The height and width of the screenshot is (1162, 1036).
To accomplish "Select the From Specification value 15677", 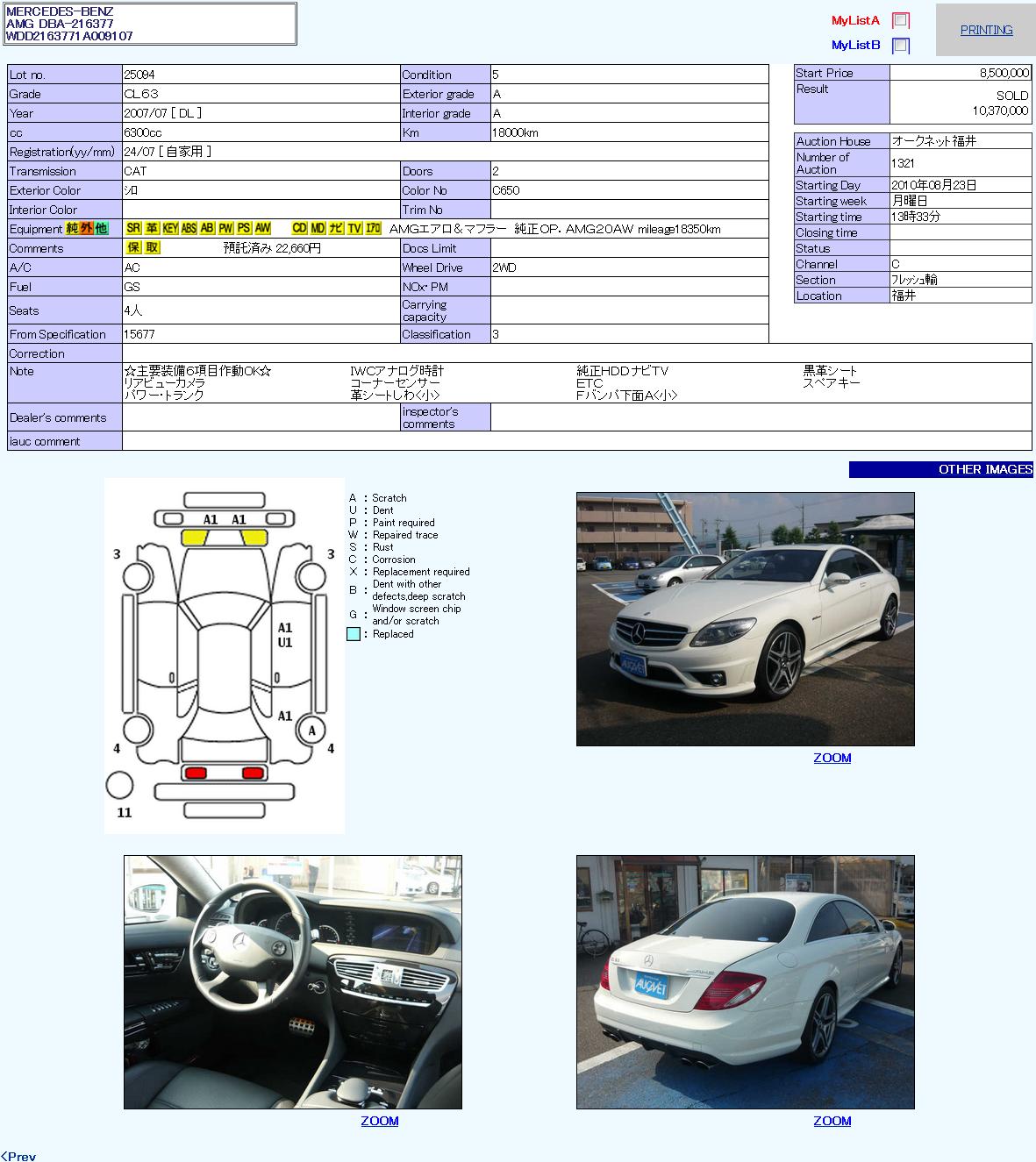I will 139,334.
